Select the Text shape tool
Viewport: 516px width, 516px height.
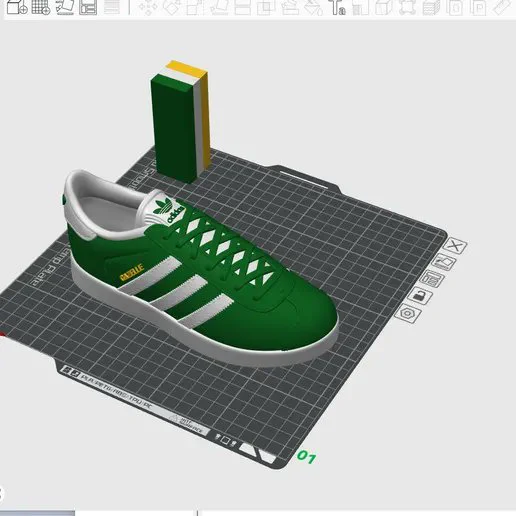[337, 8]
